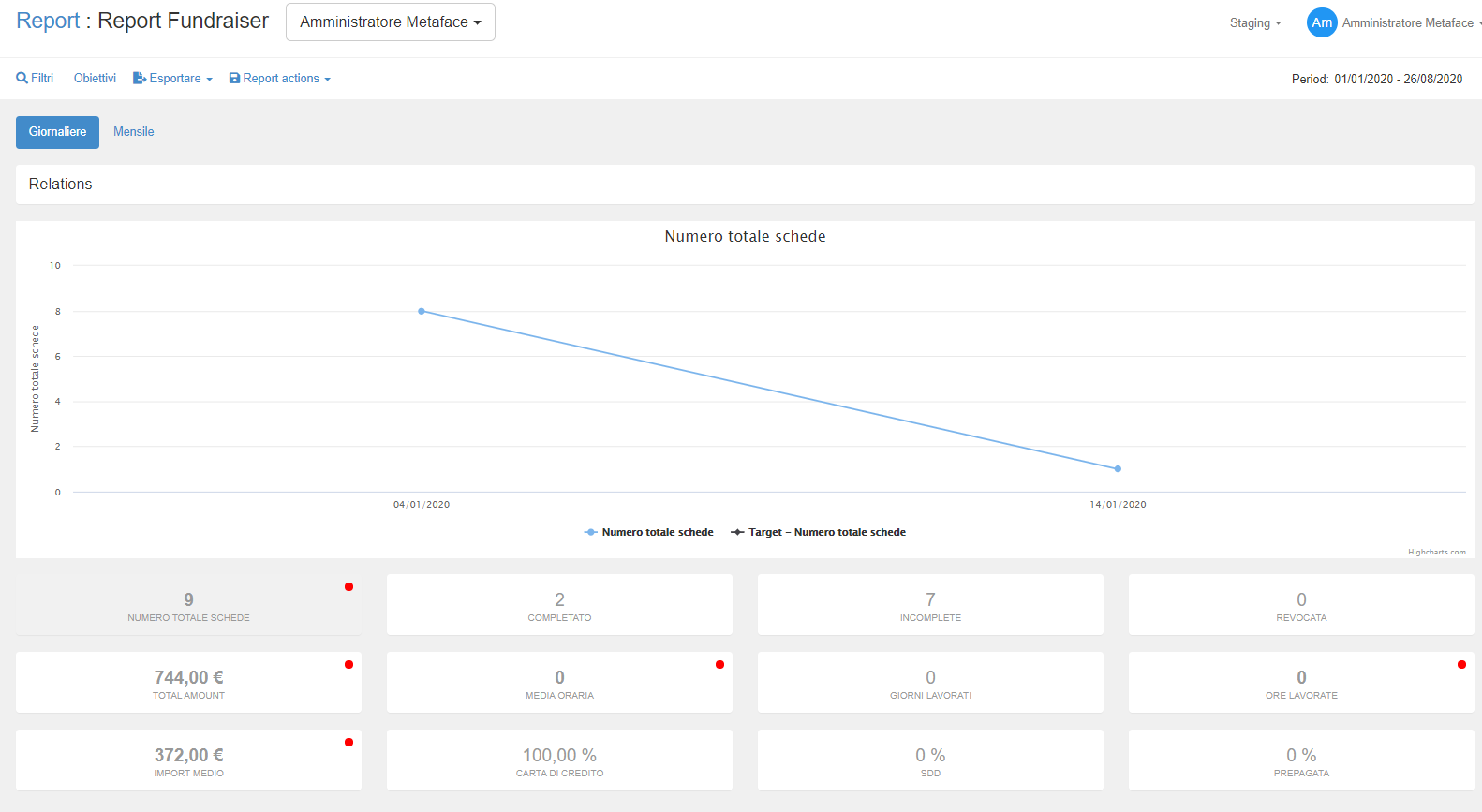
Task: Click red dot on Numero Totale Schede card
Action: 348,587
